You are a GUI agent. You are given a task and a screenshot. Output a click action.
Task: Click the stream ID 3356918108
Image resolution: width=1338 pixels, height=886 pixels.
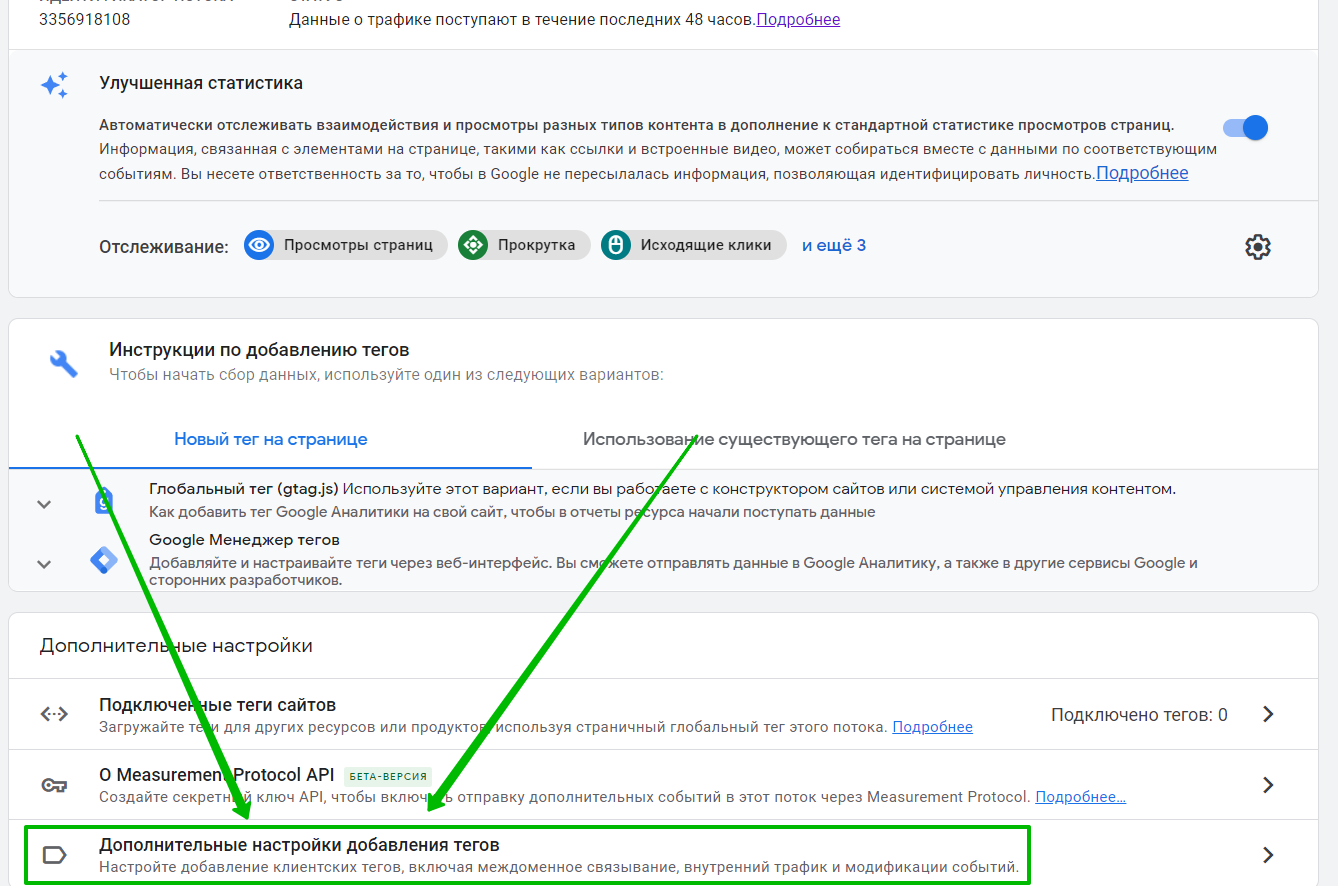coord(84,19)
